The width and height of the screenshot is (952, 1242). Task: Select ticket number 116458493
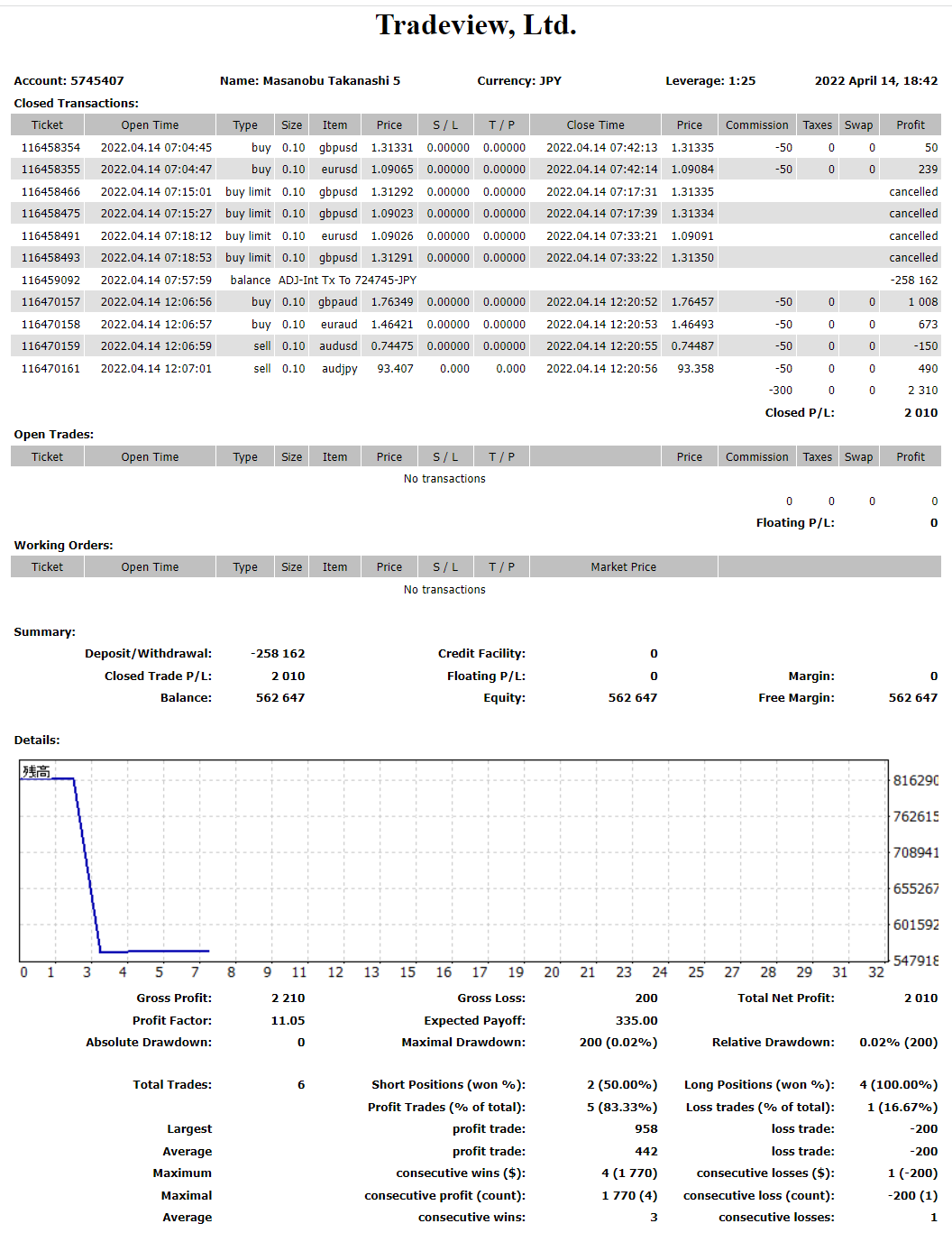pyautogui.click(x=50, y=258)
